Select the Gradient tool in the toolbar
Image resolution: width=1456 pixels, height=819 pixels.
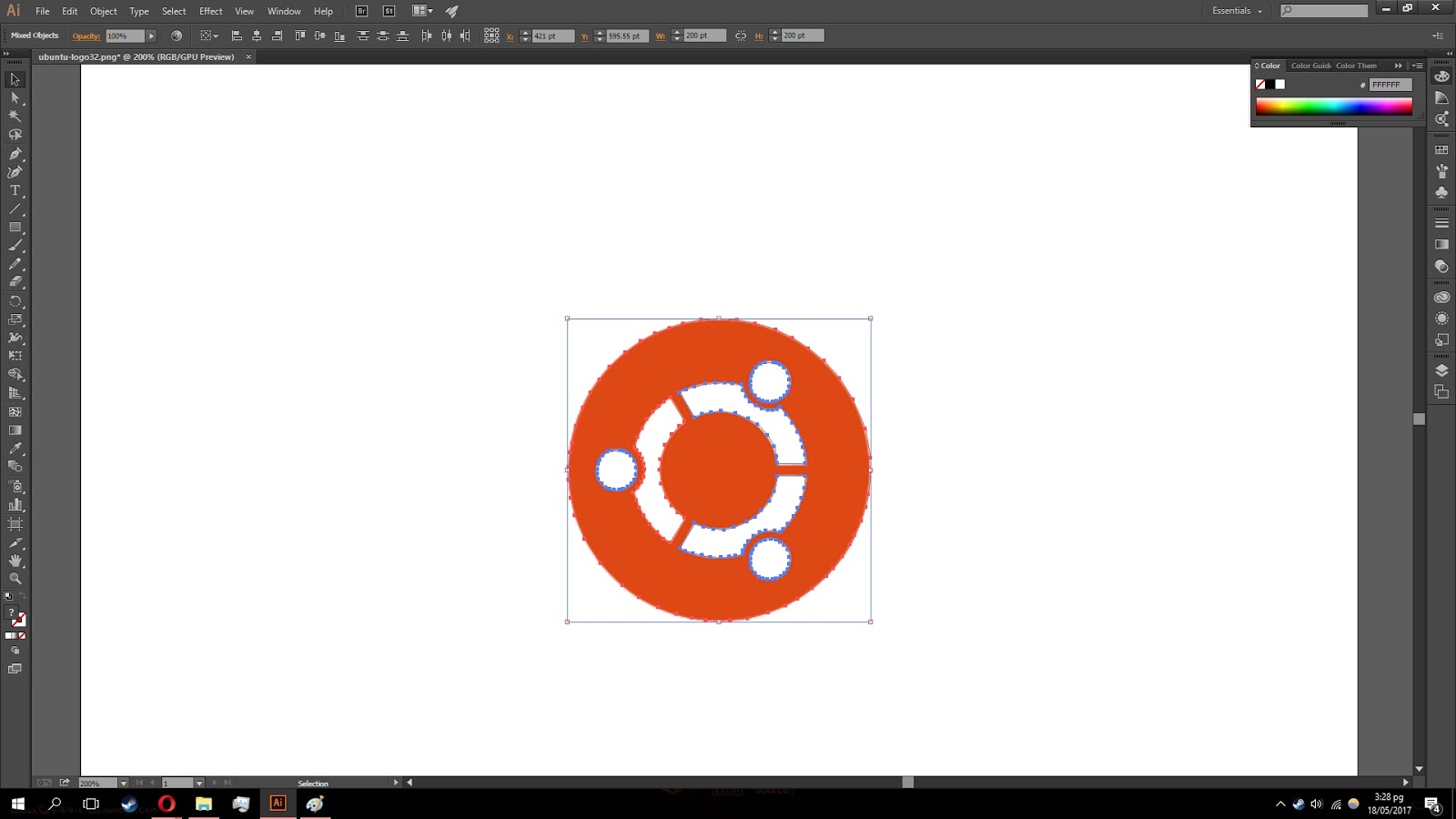click(x=15, y=428)
